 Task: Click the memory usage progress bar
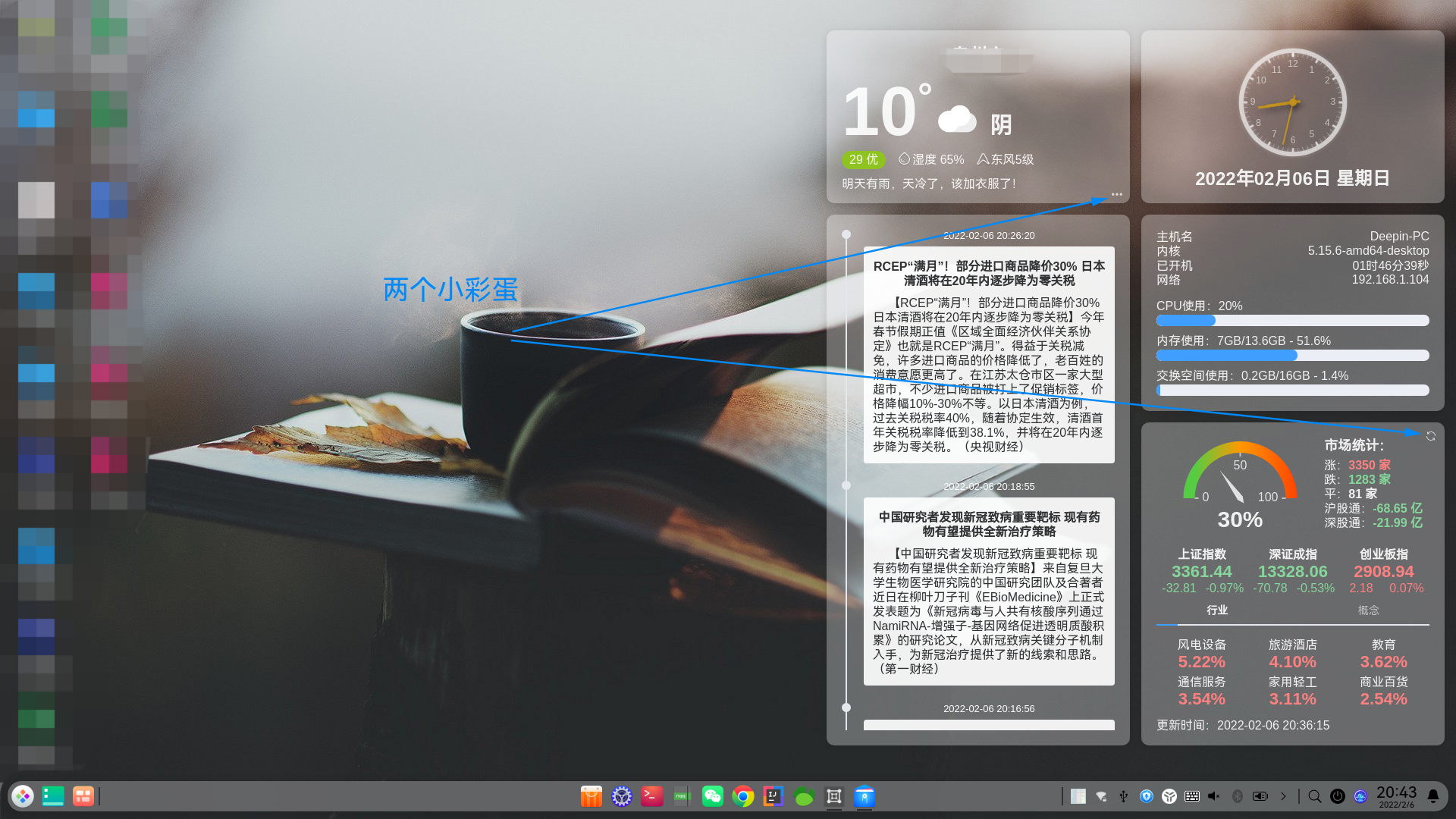tap(1291, 355)
